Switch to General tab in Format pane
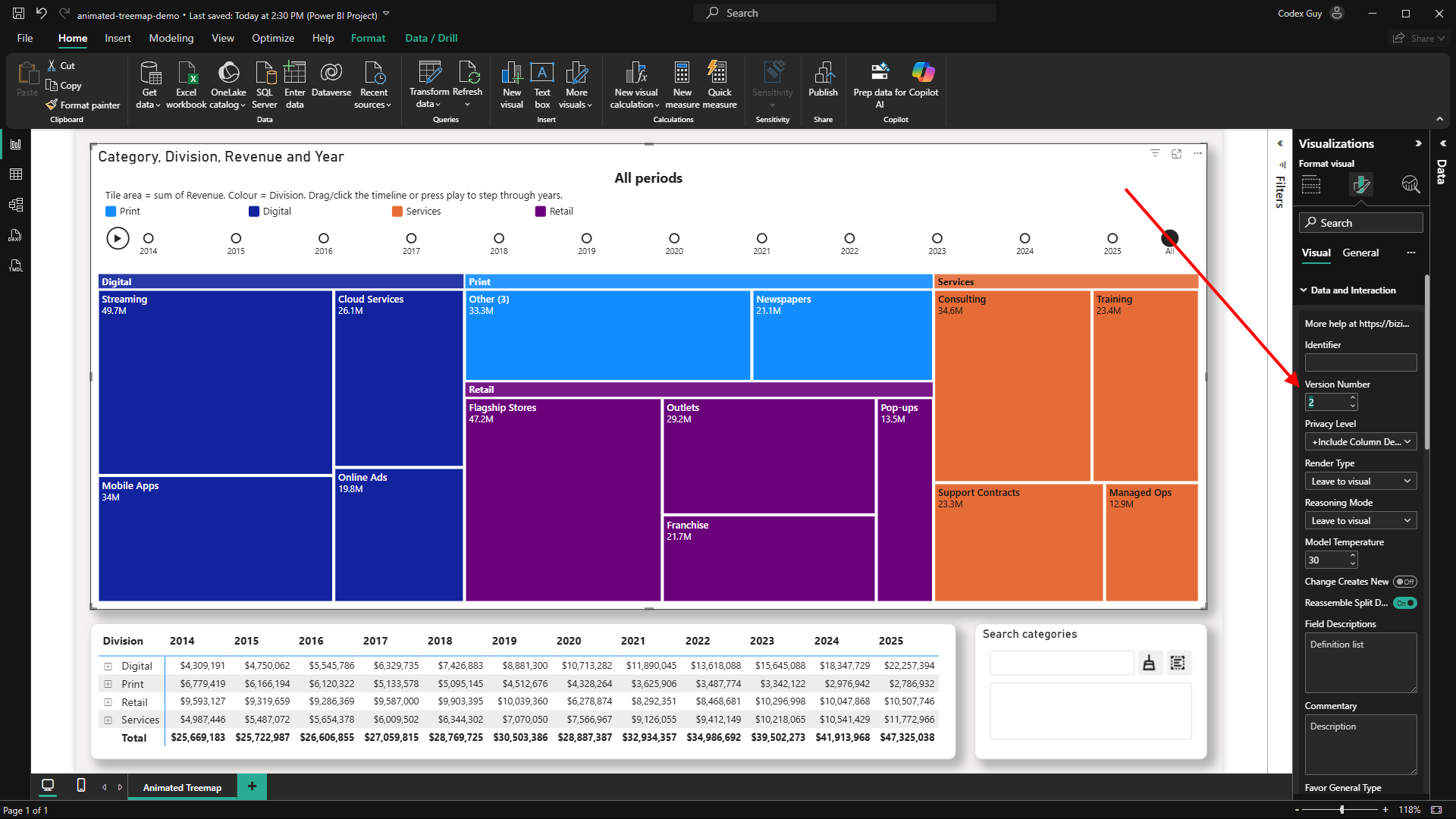 coord(1360,253)
